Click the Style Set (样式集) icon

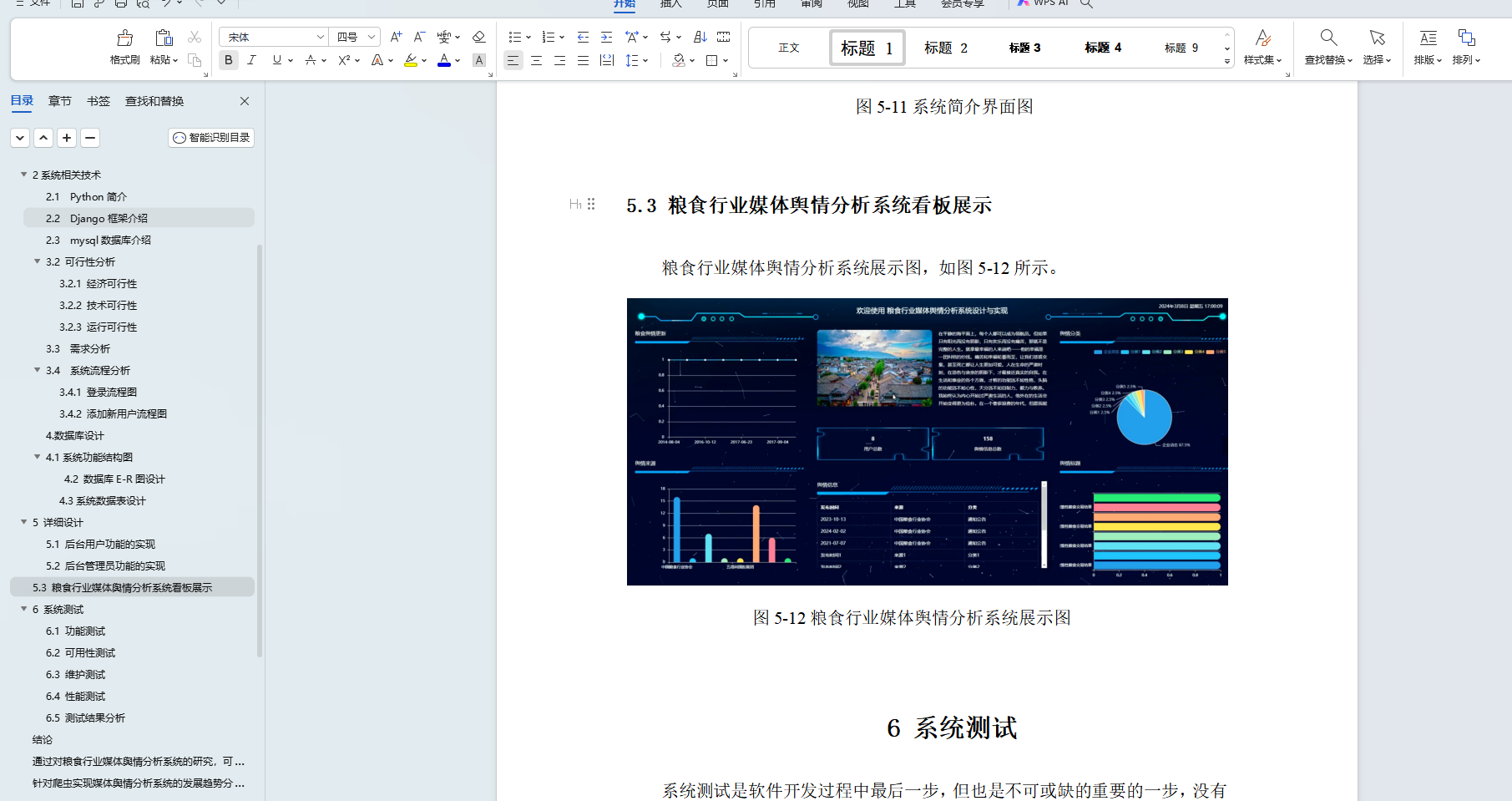tap(1263, 38)
